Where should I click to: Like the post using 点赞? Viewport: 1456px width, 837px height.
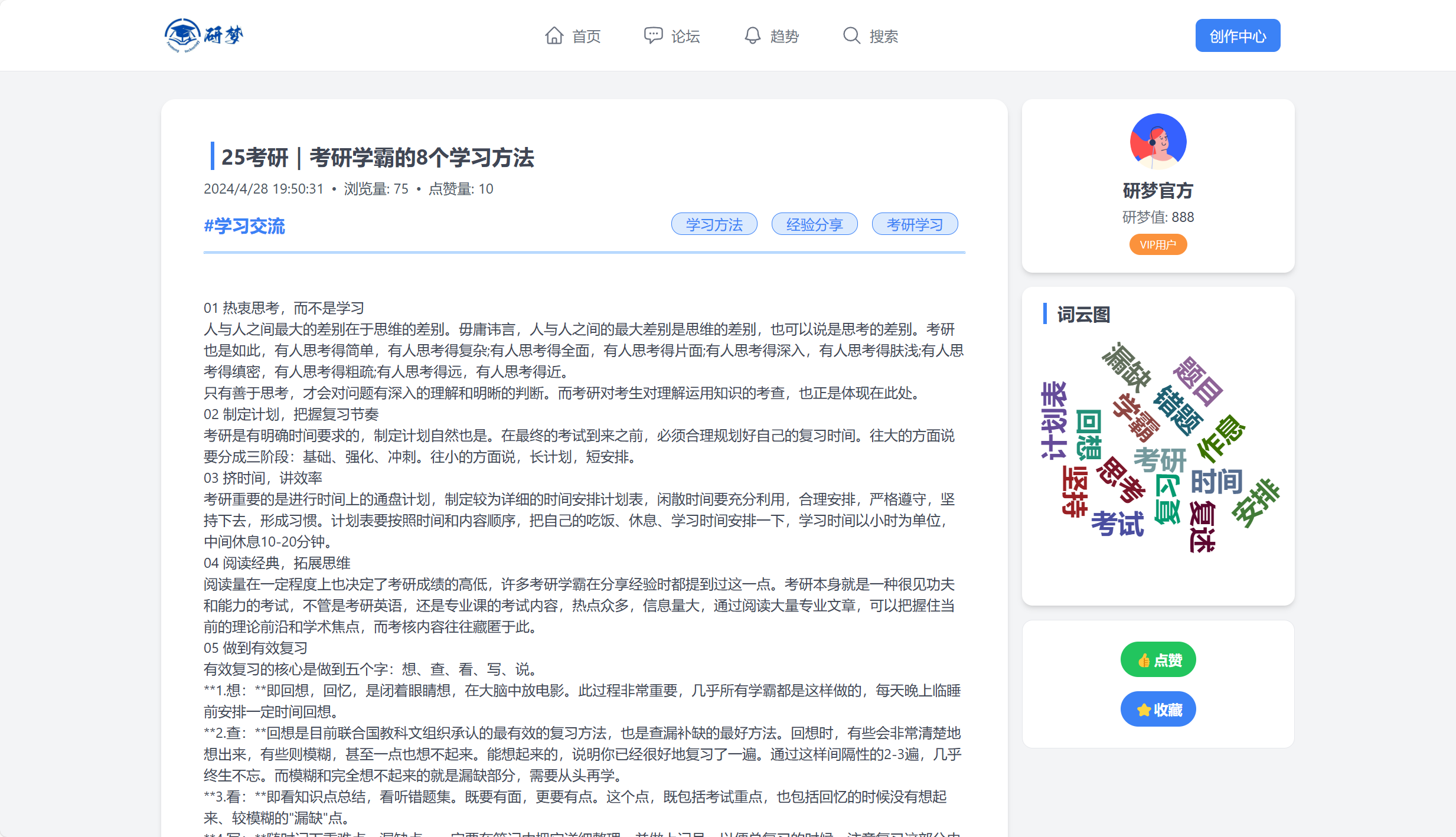[1157, 659]
